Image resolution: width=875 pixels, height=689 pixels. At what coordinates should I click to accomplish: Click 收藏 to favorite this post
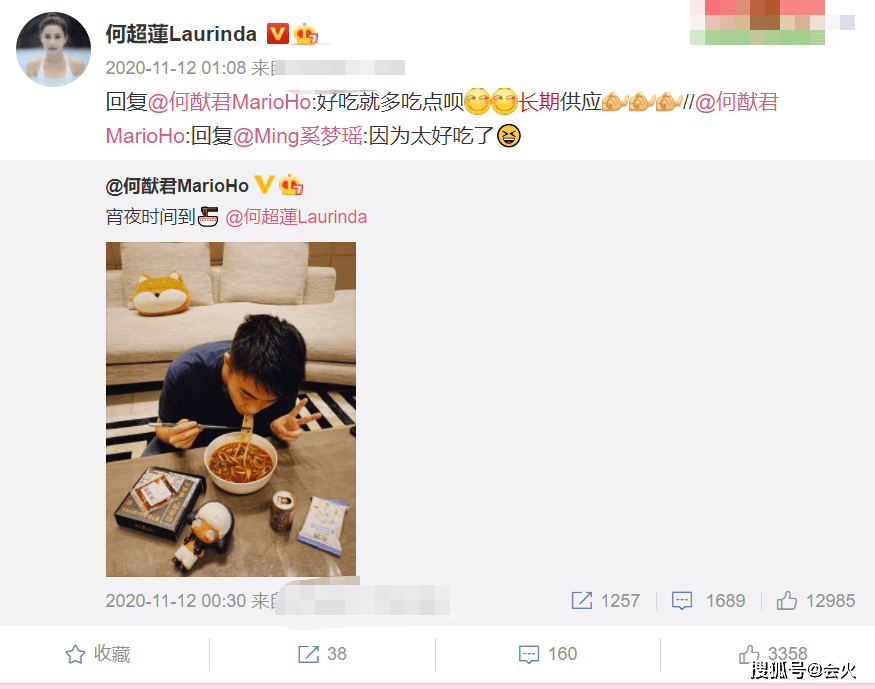click(98, 654)
